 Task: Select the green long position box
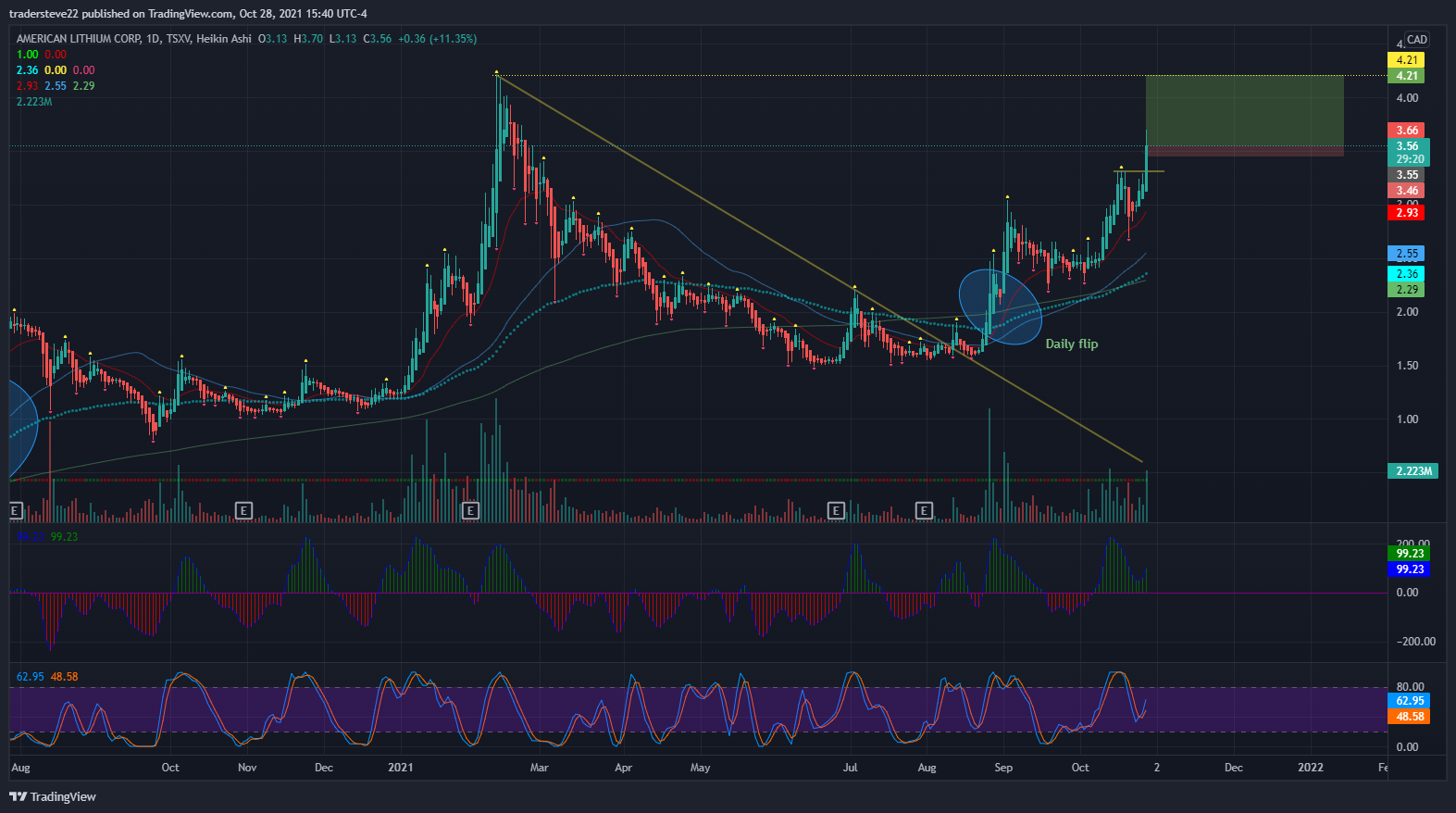pyautogui.click(x=1245, y=111)
